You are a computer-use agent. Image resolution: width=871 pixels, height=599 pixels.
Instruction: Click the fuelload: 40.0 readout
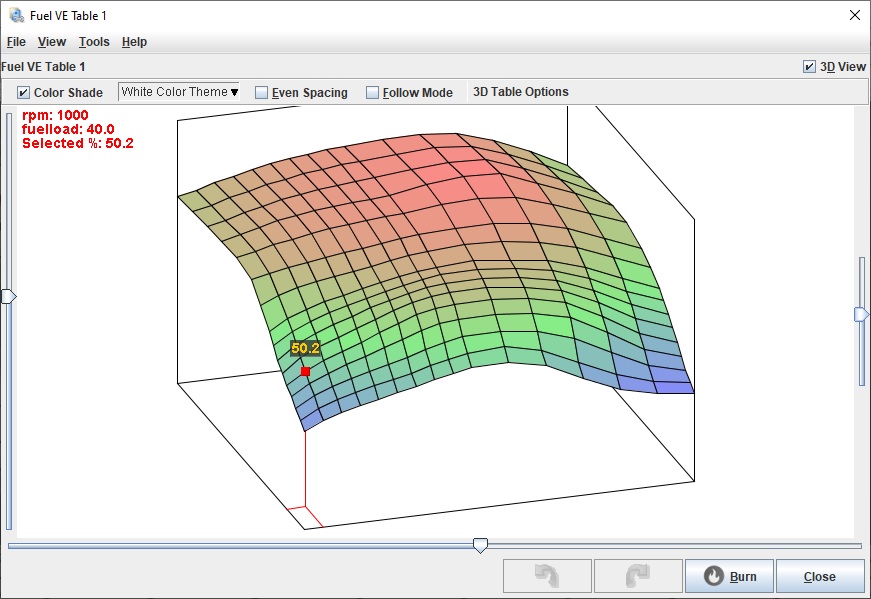point(68,129)
